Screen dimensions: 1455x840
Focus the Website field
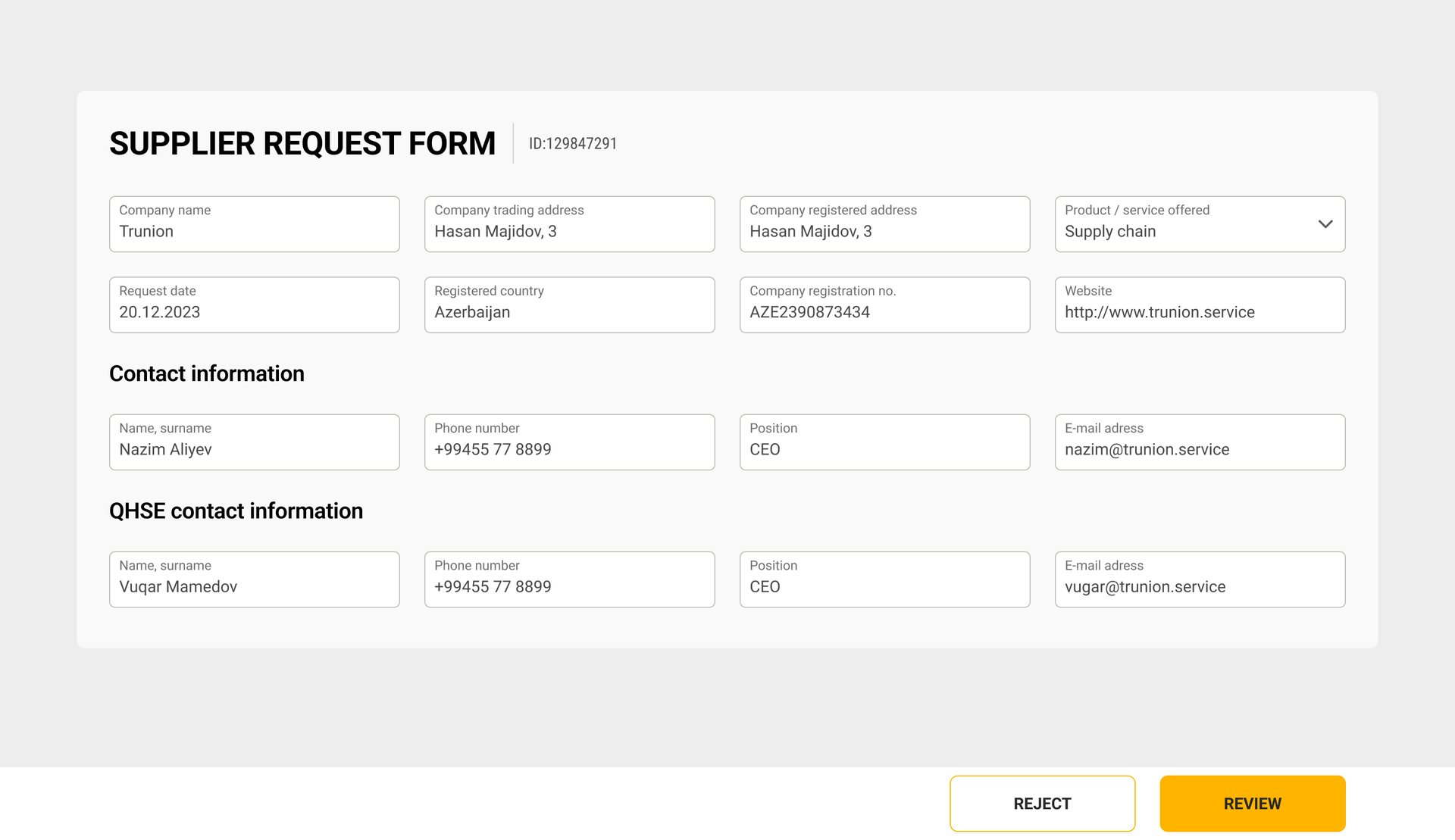pyautogui.click(x=1200, y=304)
